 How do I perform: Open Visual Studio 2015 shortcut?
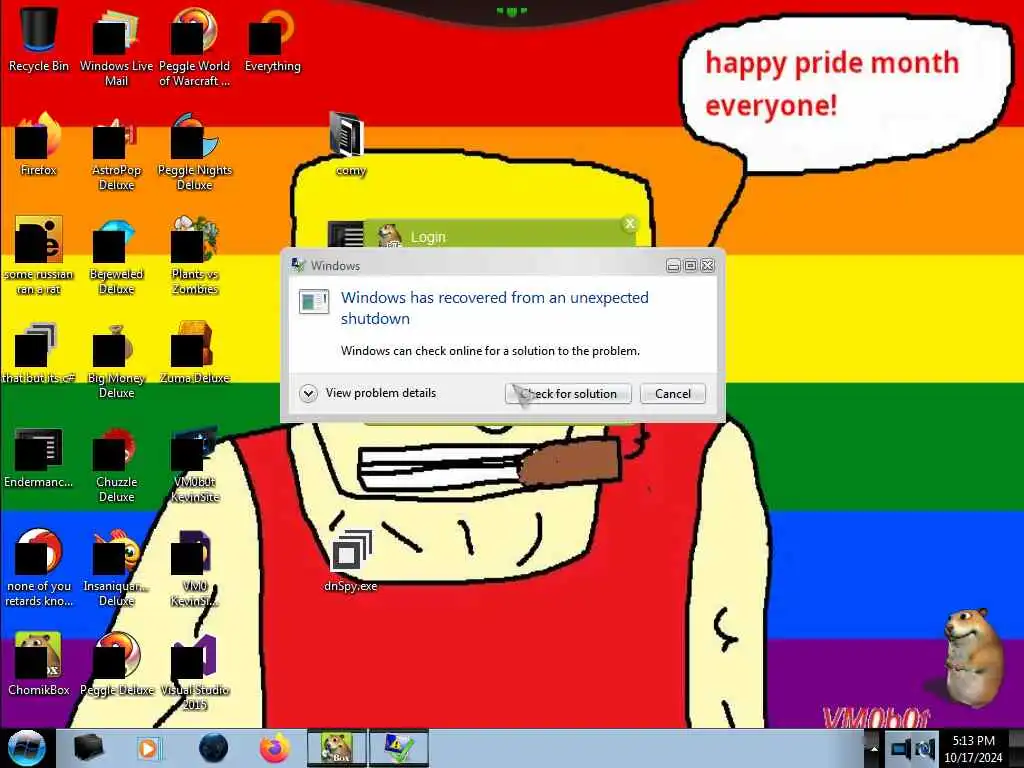(194, 671)
